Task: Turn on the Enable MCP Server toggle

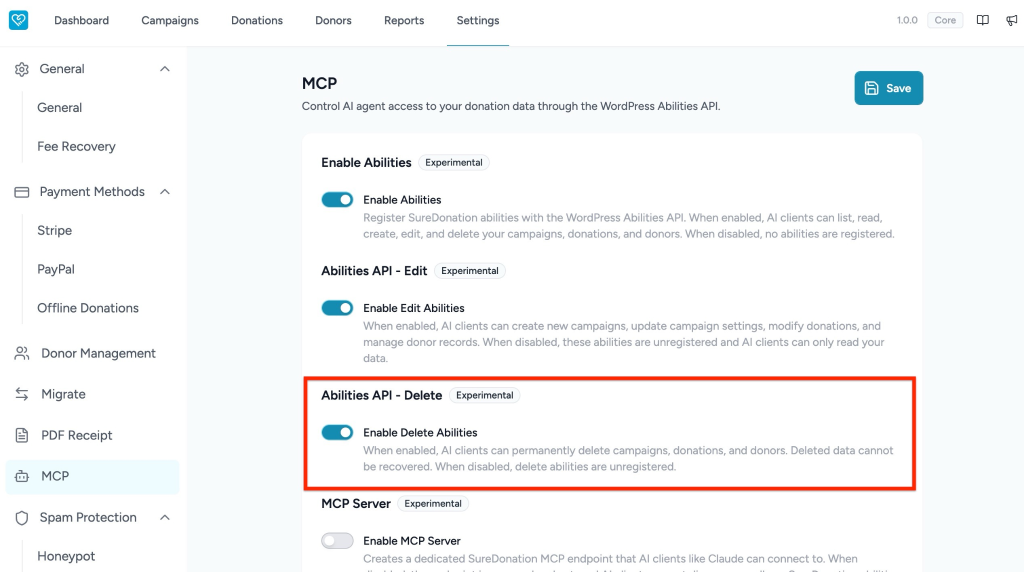Action: point(337,541)
